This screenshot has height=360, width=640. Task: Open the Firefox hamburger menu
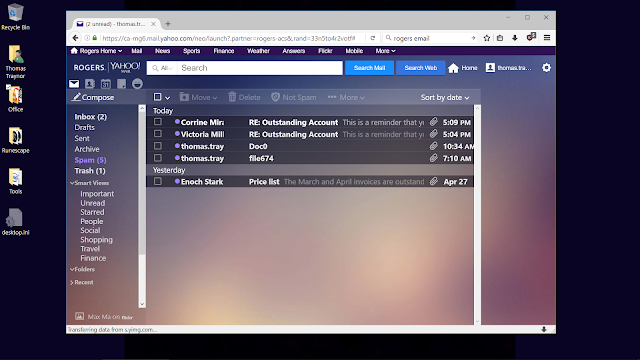(547, 38)
